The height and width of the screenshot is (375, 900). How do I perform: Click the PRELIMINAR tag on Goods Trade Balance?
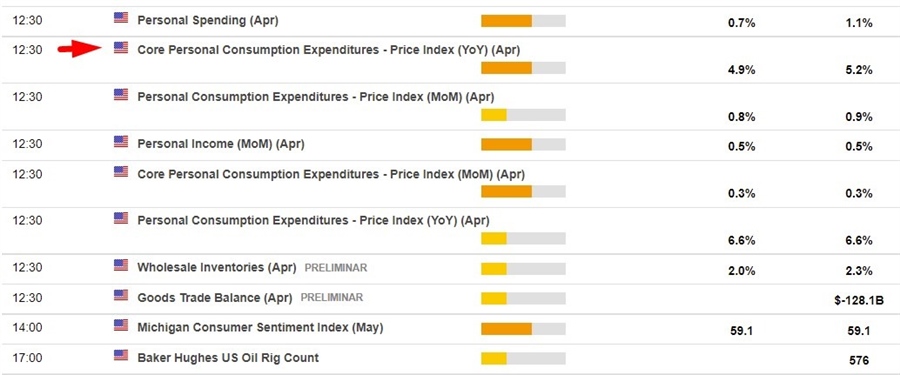pos(332,298)
